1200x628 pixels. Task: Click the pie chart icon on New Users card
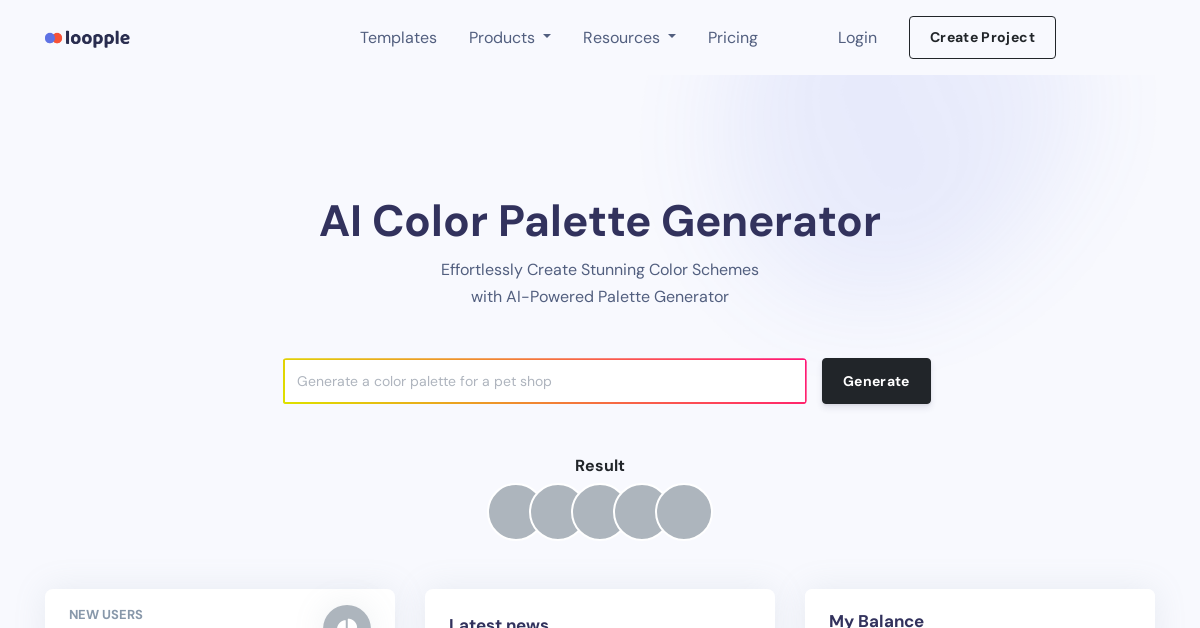(x=347, y=625)
